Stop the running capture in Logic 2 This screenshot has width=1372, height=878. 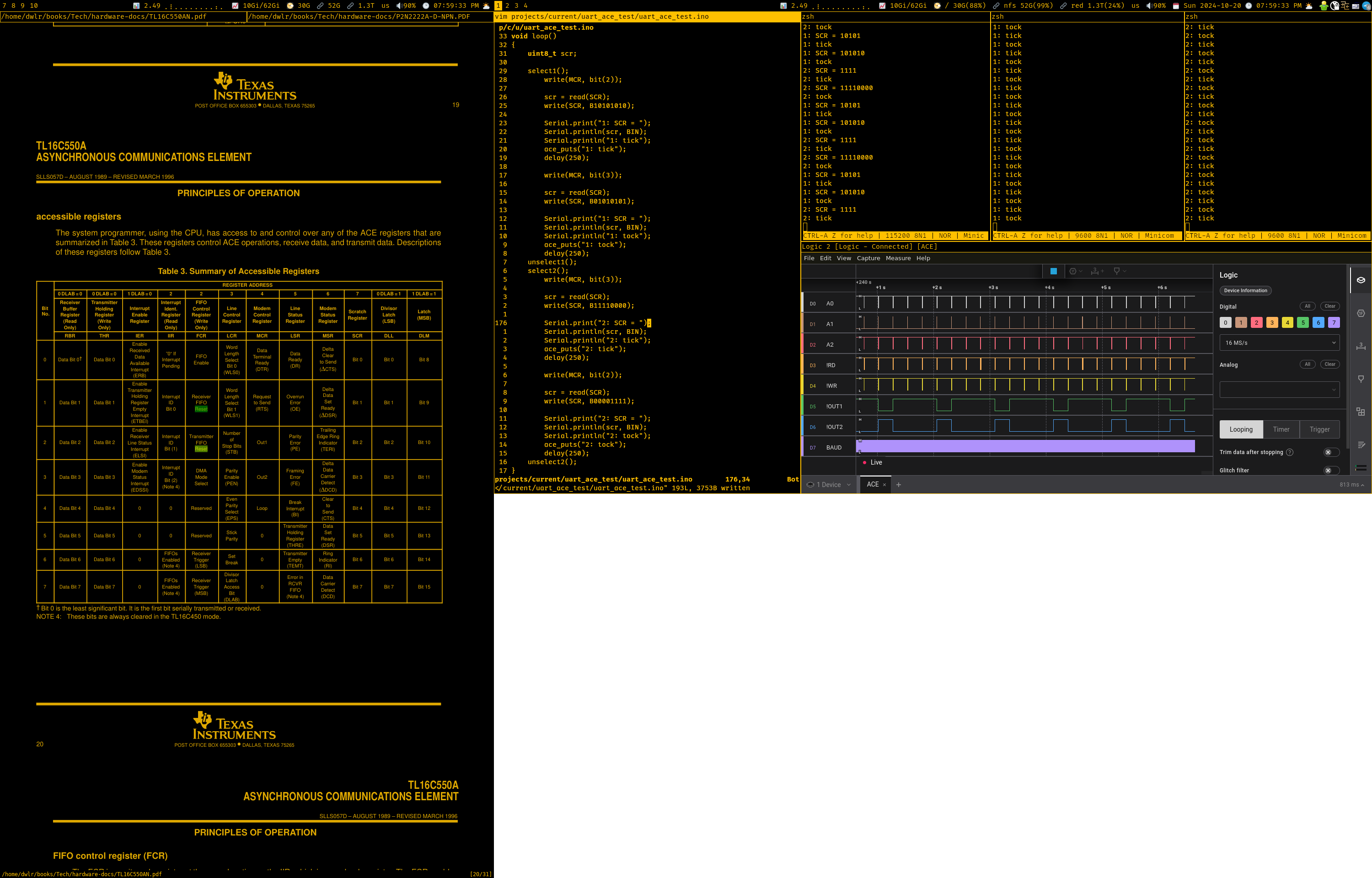click(1053, 271)
